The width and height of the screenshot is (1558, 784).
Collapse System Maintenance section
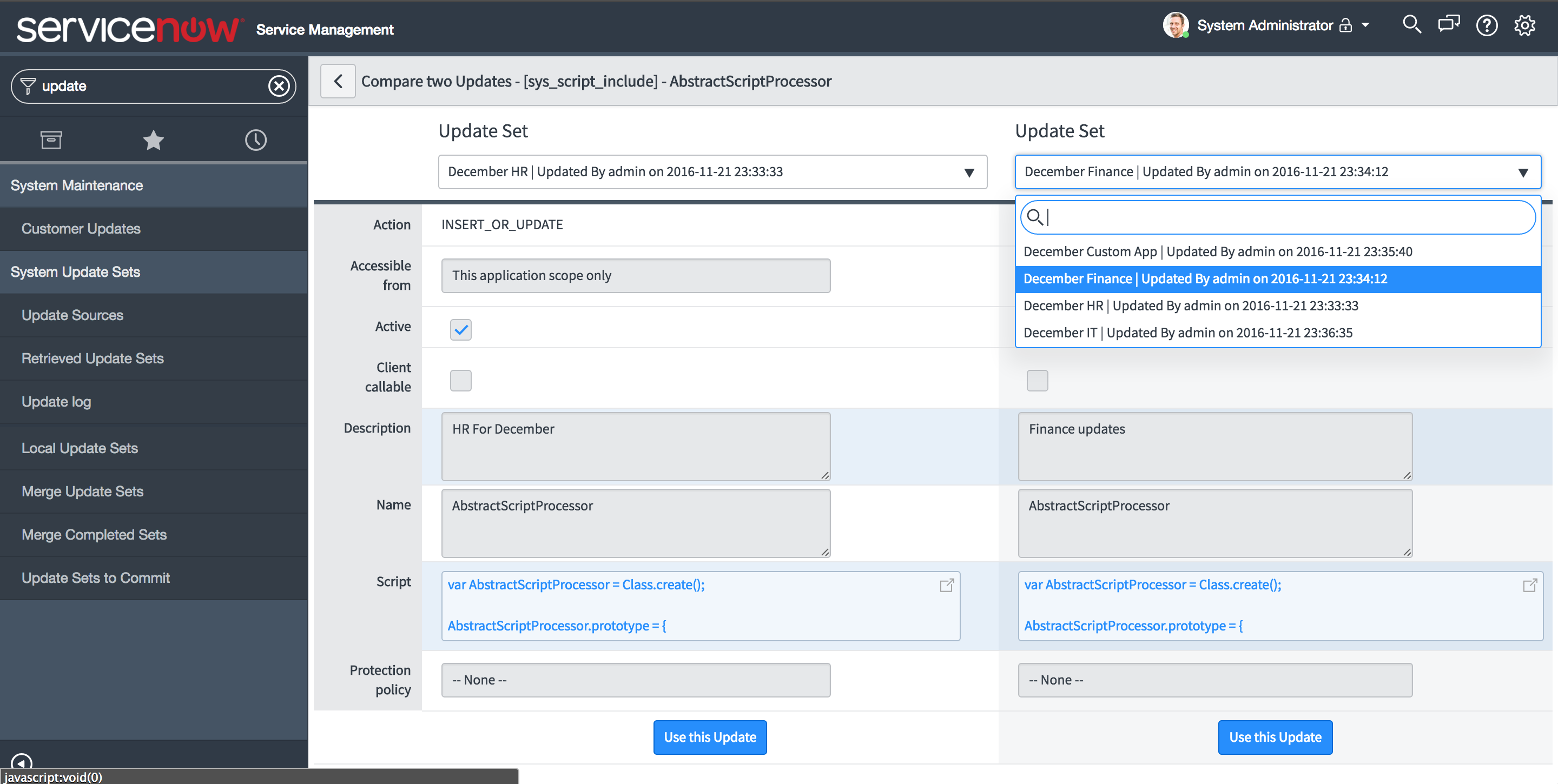pyautogui.click(x=154, y=185)
